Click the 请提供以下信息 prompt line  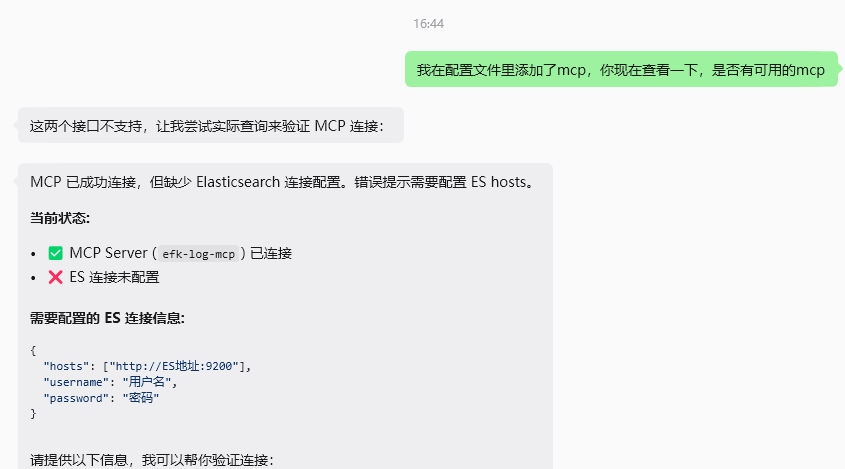[x=152, y=460]
